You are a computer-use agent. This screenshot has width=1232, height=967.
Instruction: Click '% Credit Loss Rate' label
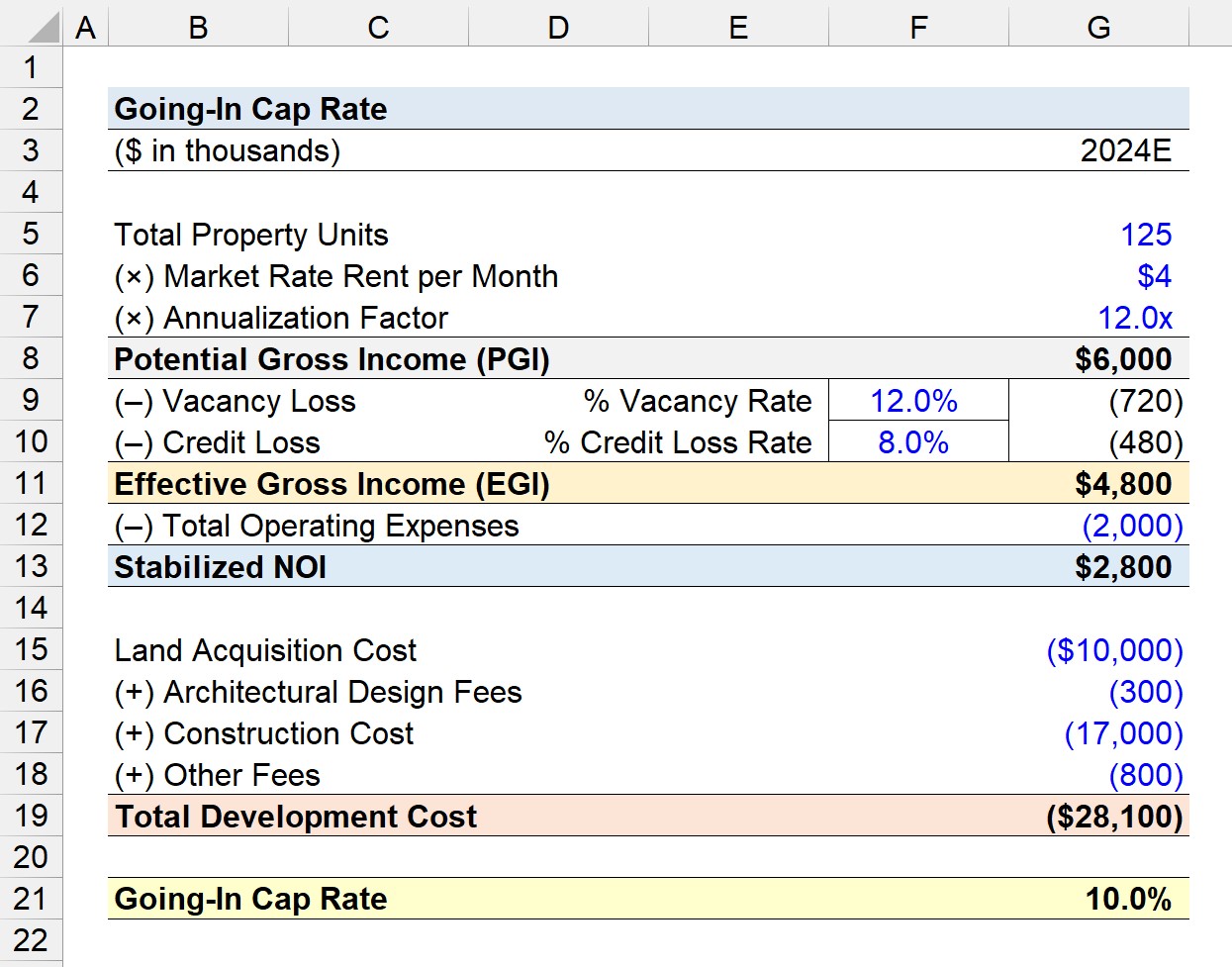(678, 442)
